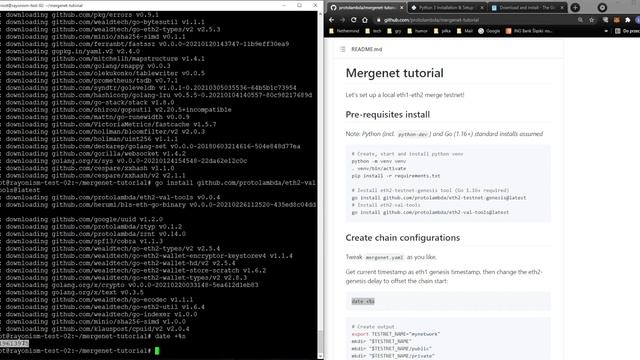Open the tech bookmarks folder
Screen dimensions: 640x360
click(373, 31)
